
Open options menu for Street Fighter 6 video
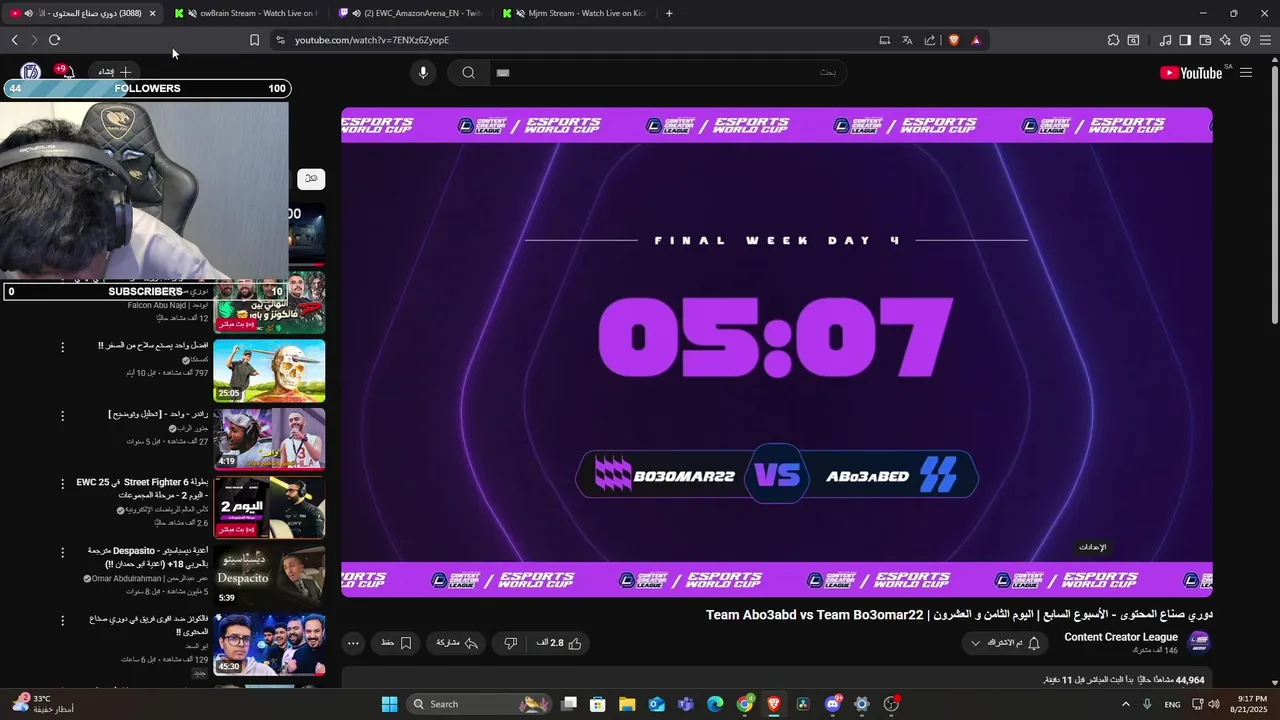coord(63,484)
